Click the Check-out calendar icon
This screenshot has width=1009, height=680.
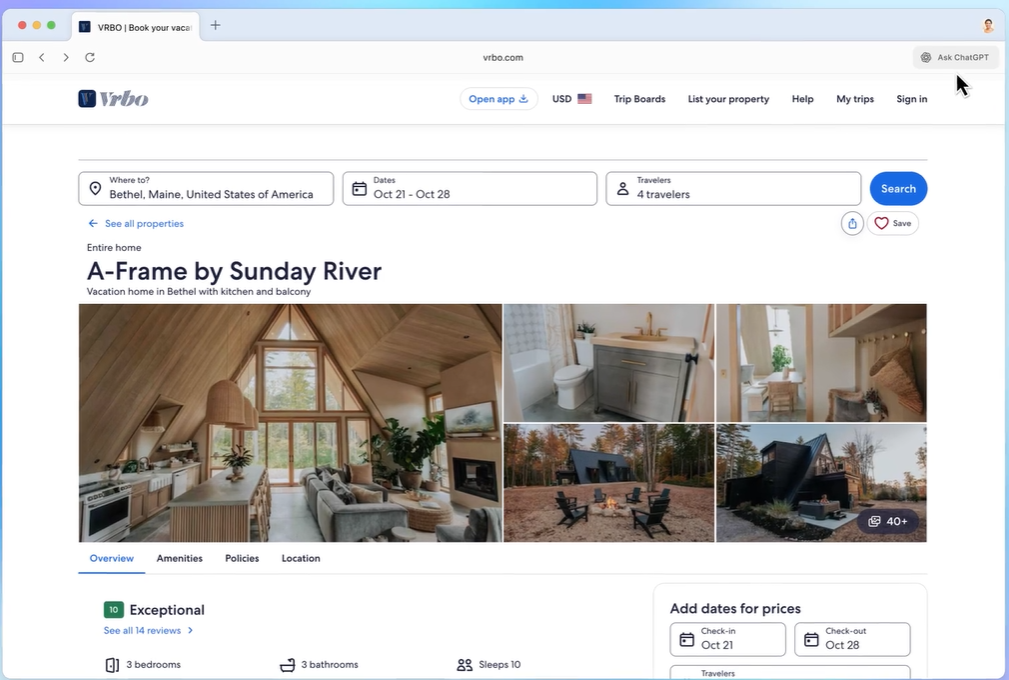pyautogui.click(x=811, y=639)
